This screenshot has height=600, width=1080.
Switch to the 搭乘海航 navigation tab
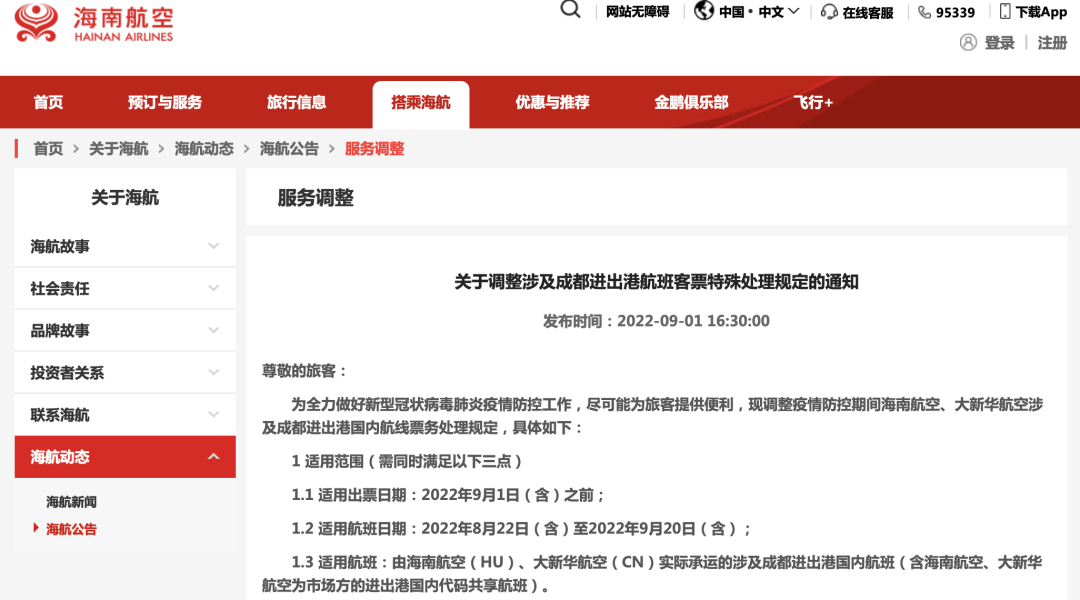(x=421, y=102)
